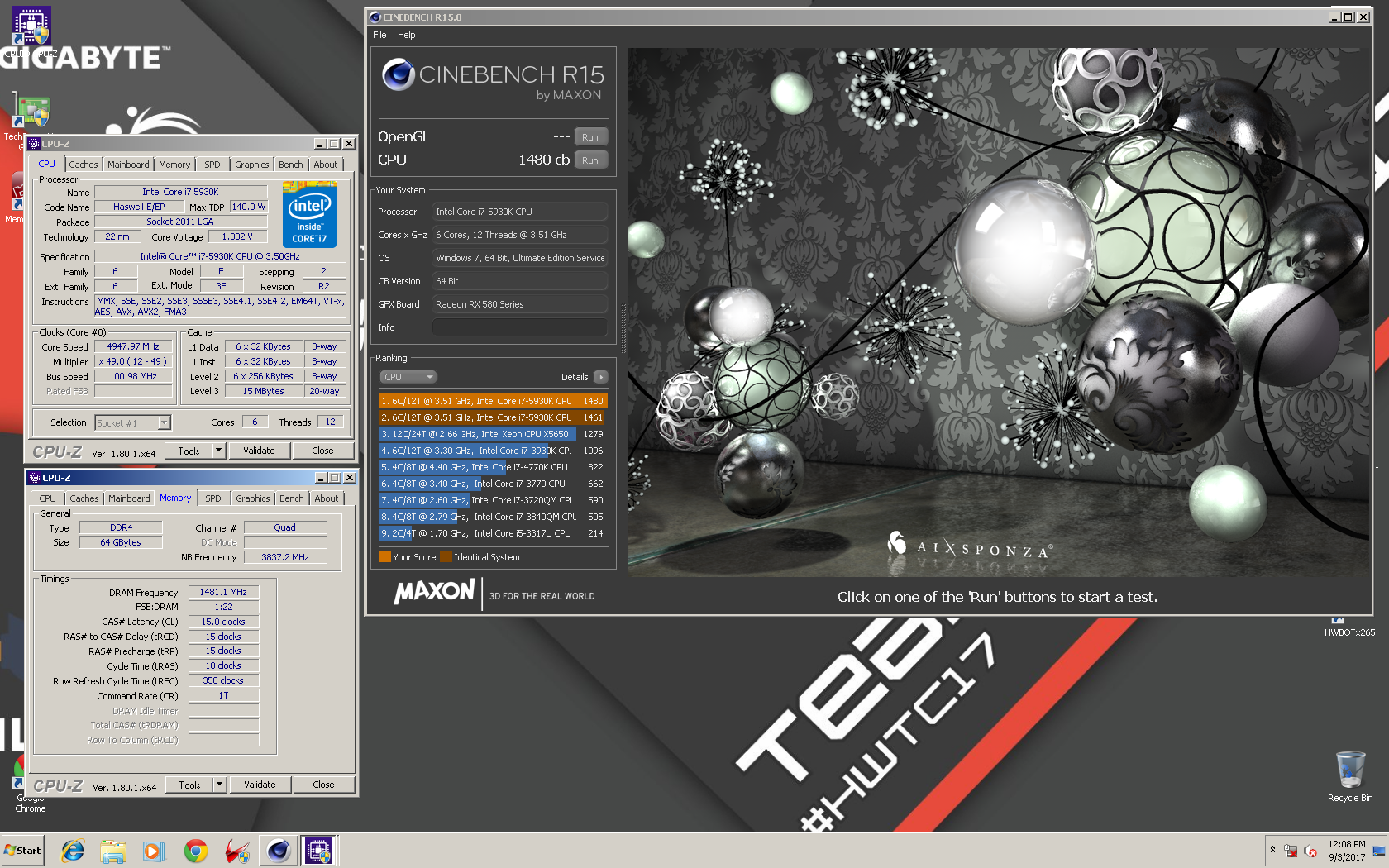Click Validate in bottom CPU-Z window
The height and width of the screenshot is (868, 1389).
[260, 785]
